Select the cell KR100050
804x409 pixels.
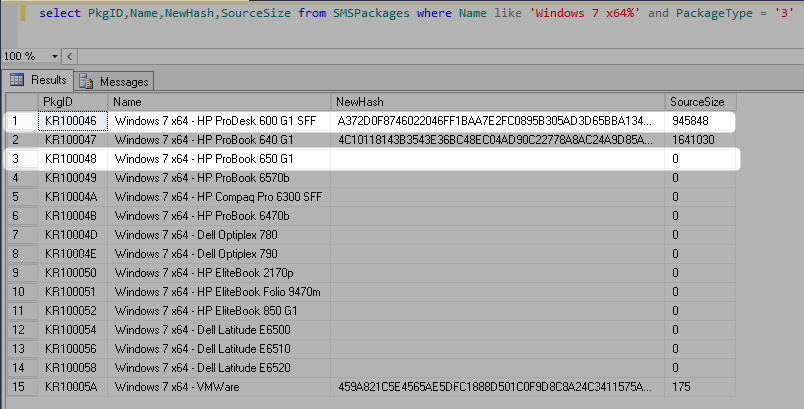72,273
